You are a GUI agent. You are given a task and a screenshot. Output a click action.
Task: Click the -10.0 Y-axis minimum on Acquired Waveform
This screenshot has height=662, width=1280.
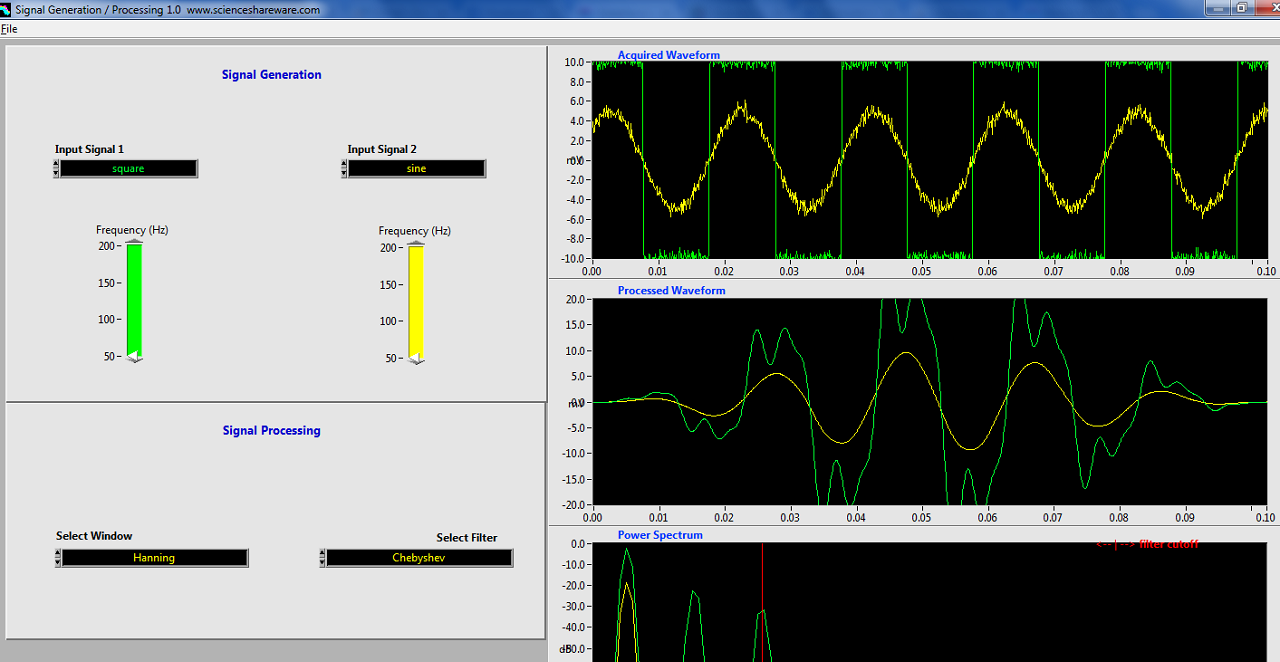pos(572,258)
